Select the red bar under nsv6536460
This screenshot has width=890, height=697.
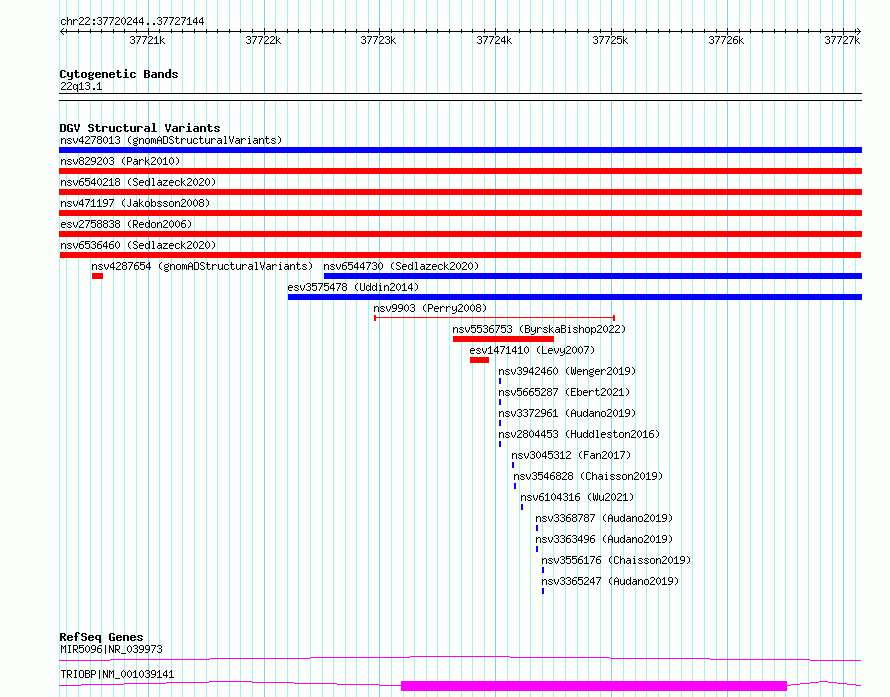(460, 255)
